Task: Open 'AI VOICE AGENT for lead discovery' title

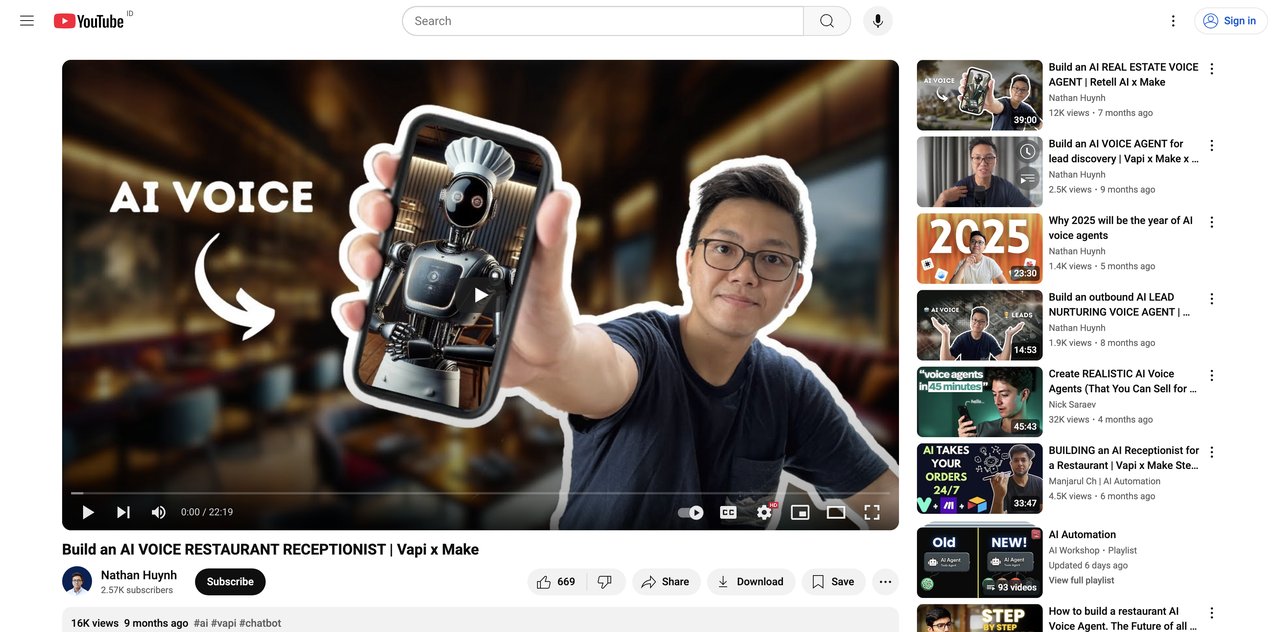Action: [1123, 151]
